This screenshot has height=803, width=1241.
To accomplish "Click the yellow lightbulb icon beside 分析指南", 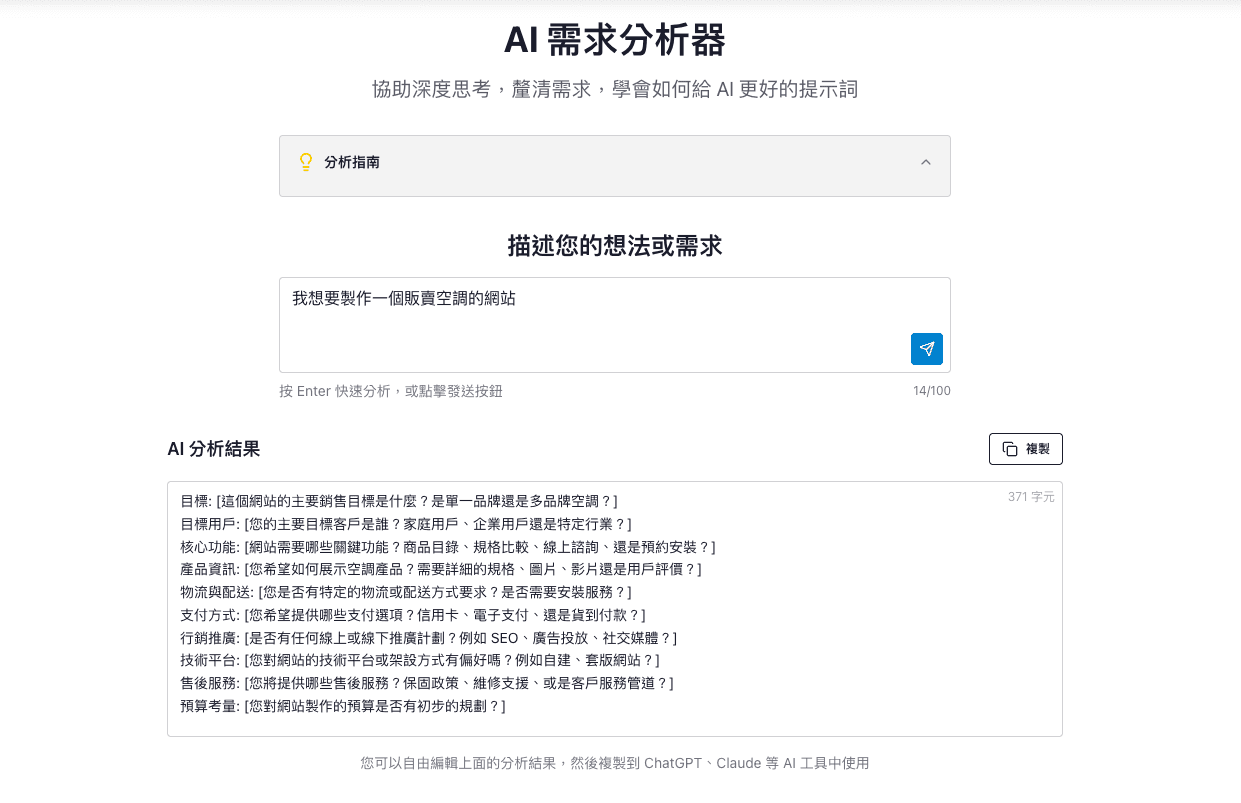I will tap(305, 163).
